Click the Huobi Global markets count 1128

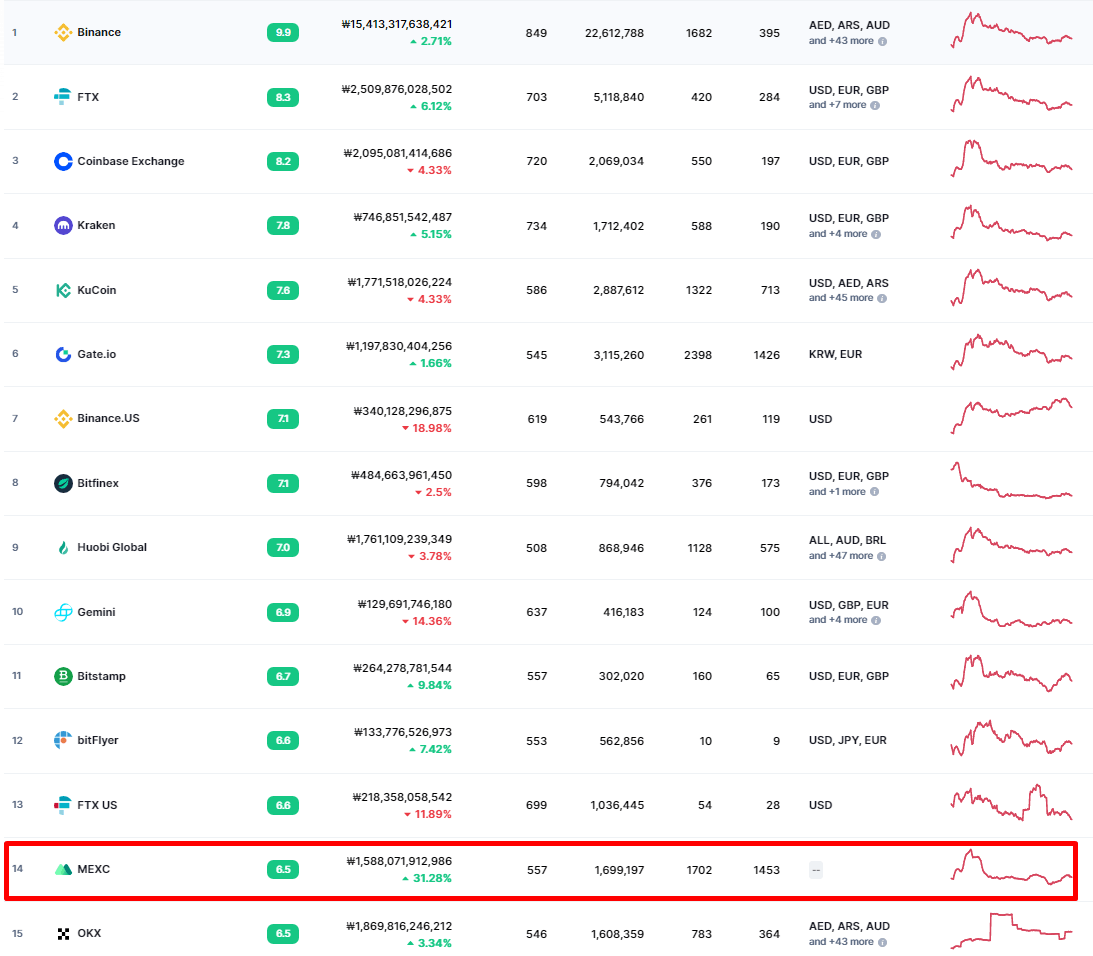point(700,548)
